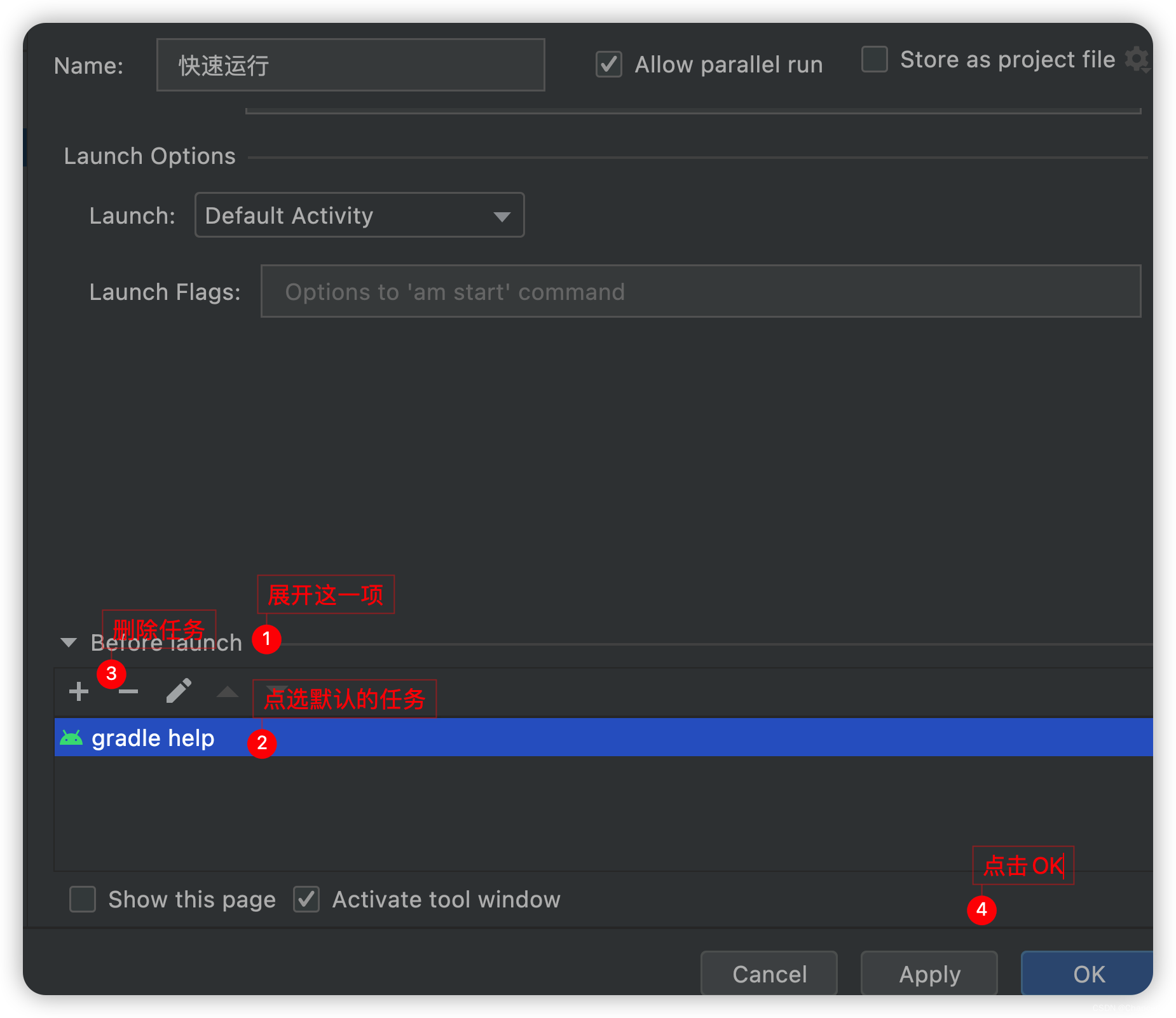Click the Android icon beside gradle help
Viewport: 1176px width, 1018px height.
pyautogui.click(x=71, y=738)
